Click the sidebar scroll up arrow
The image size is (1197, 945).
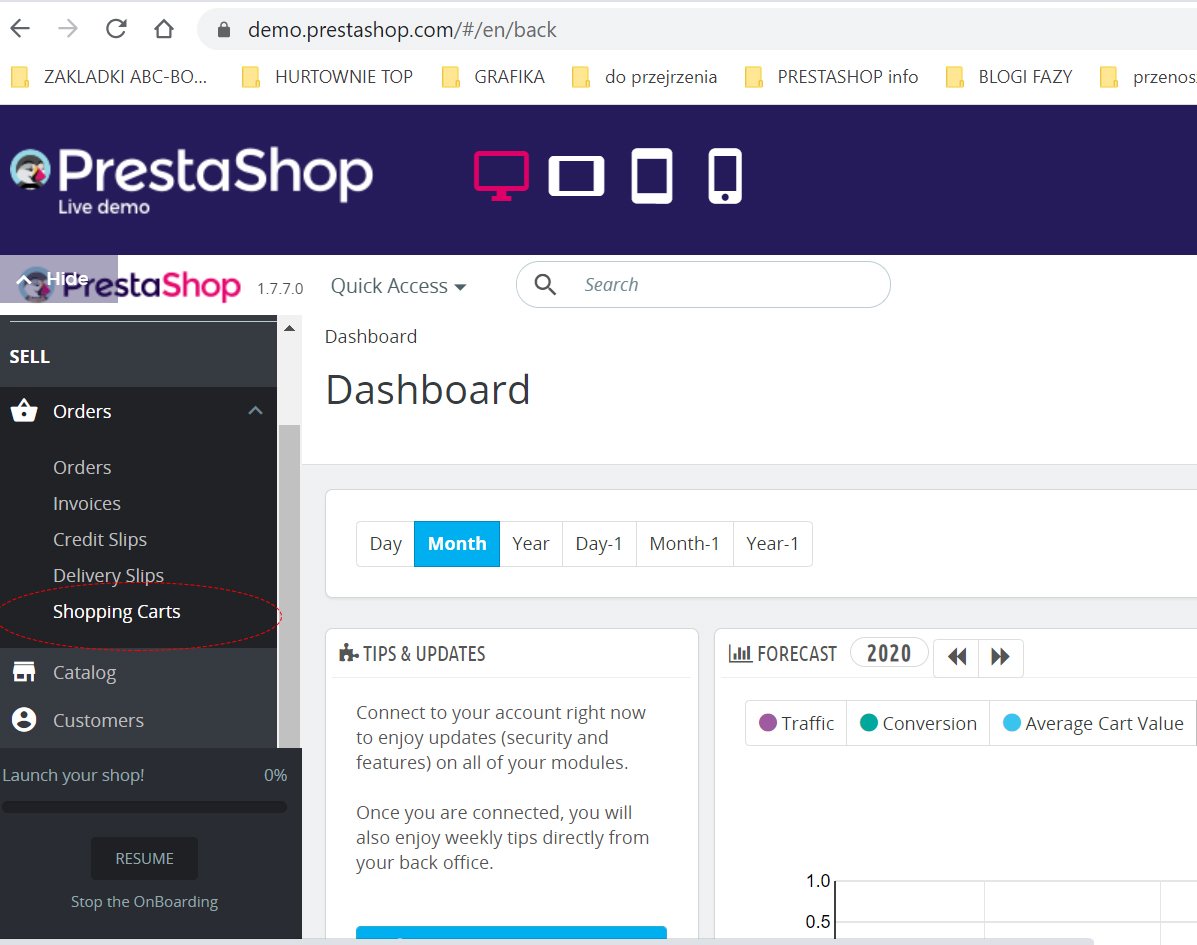289,328
